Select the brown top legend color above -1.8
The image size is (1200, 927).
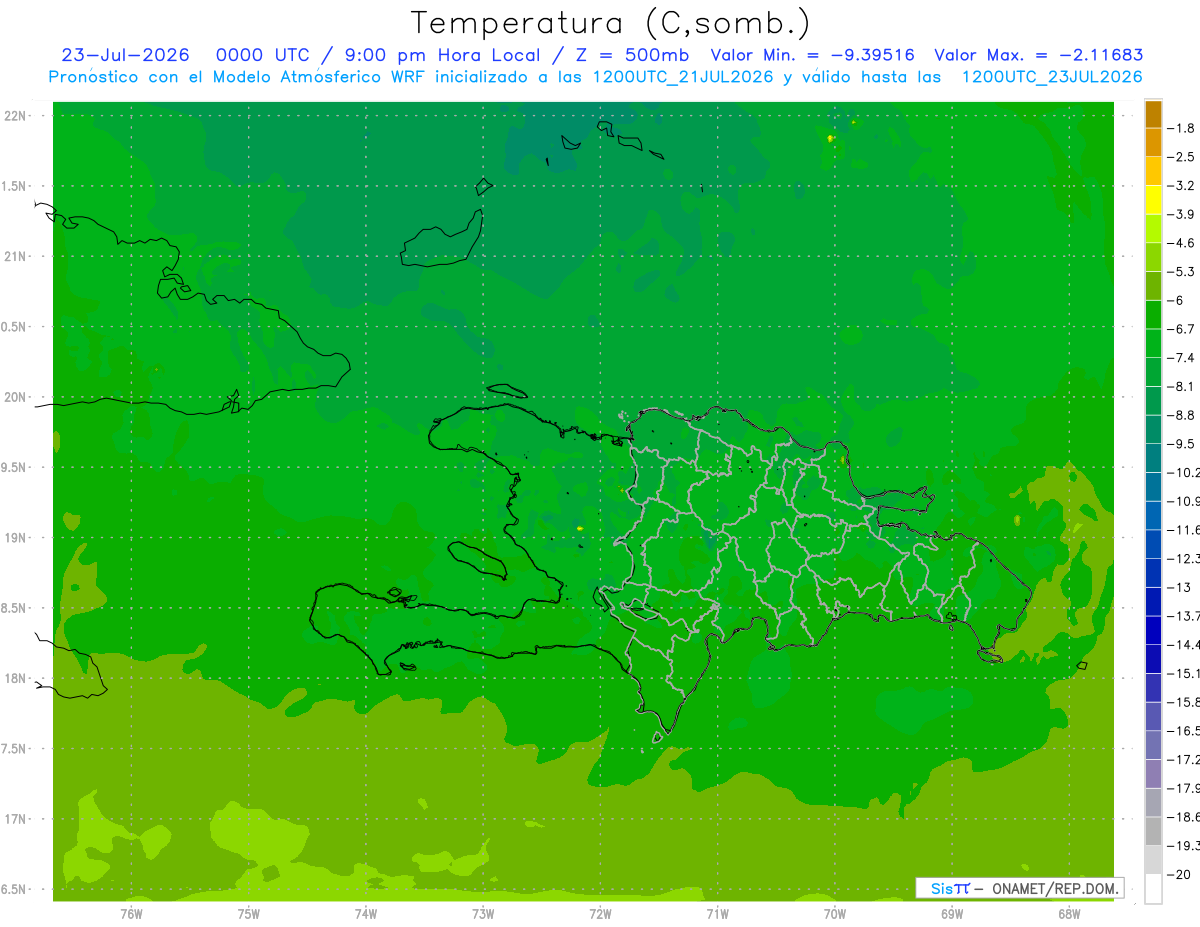[x=1153, y=114]
